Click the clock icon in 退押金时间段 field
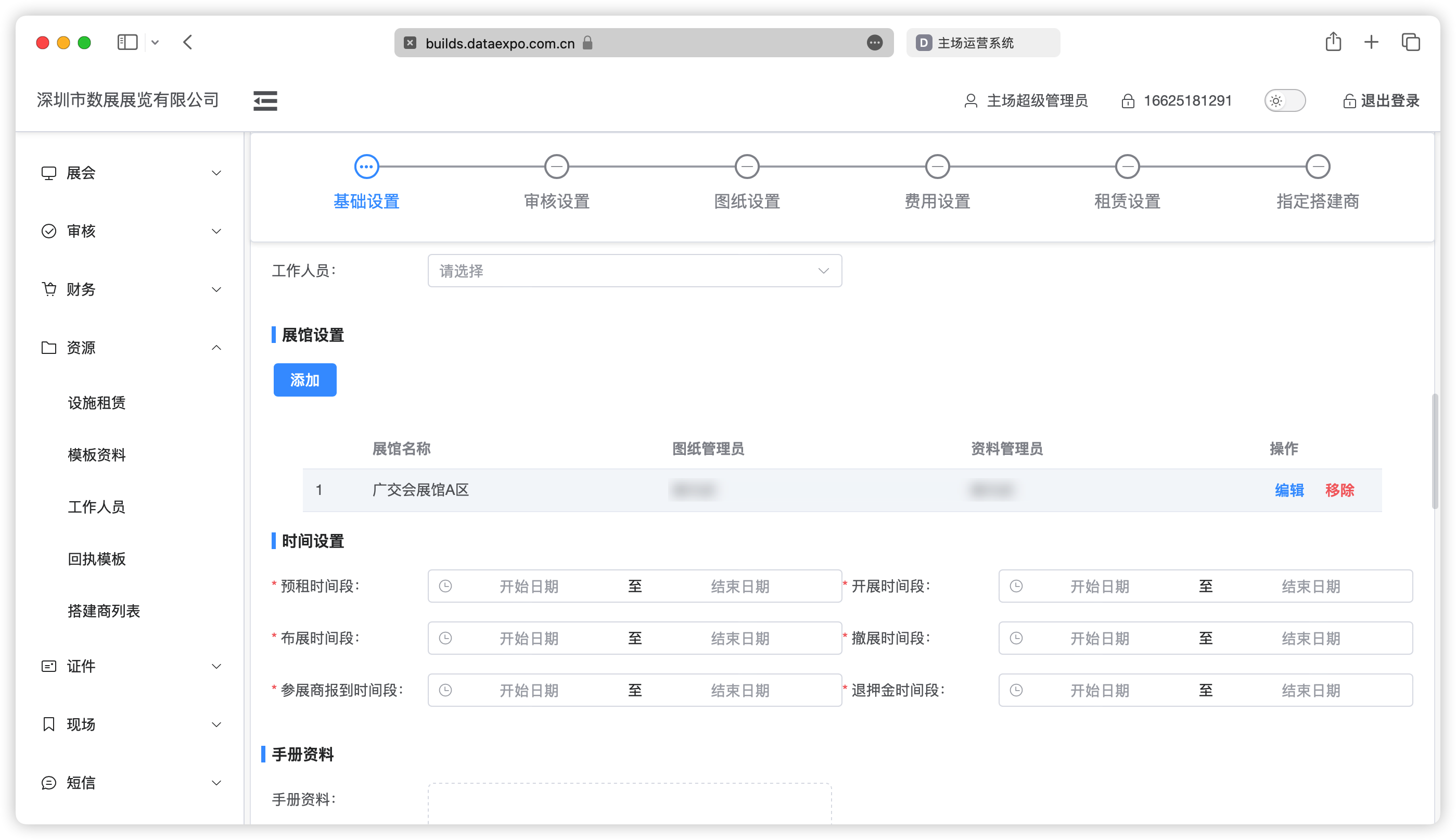The image size is (1456, 840). click(x=1016, y=690)
